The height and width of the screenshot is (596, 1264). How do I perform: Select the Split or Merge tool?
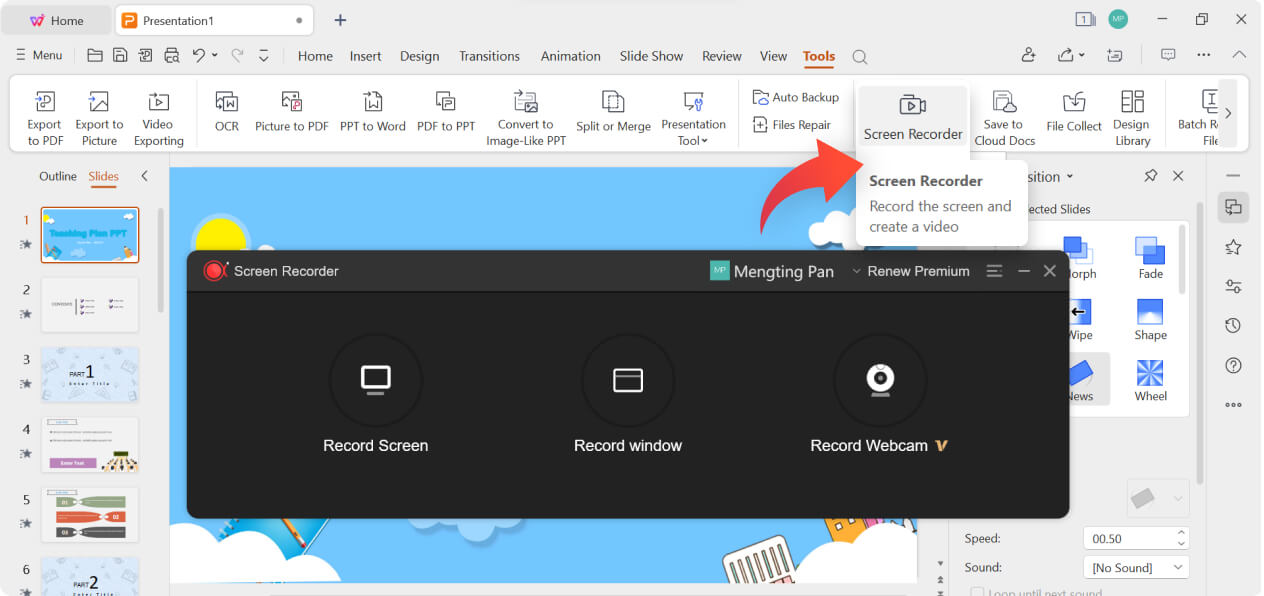point(613,102)
